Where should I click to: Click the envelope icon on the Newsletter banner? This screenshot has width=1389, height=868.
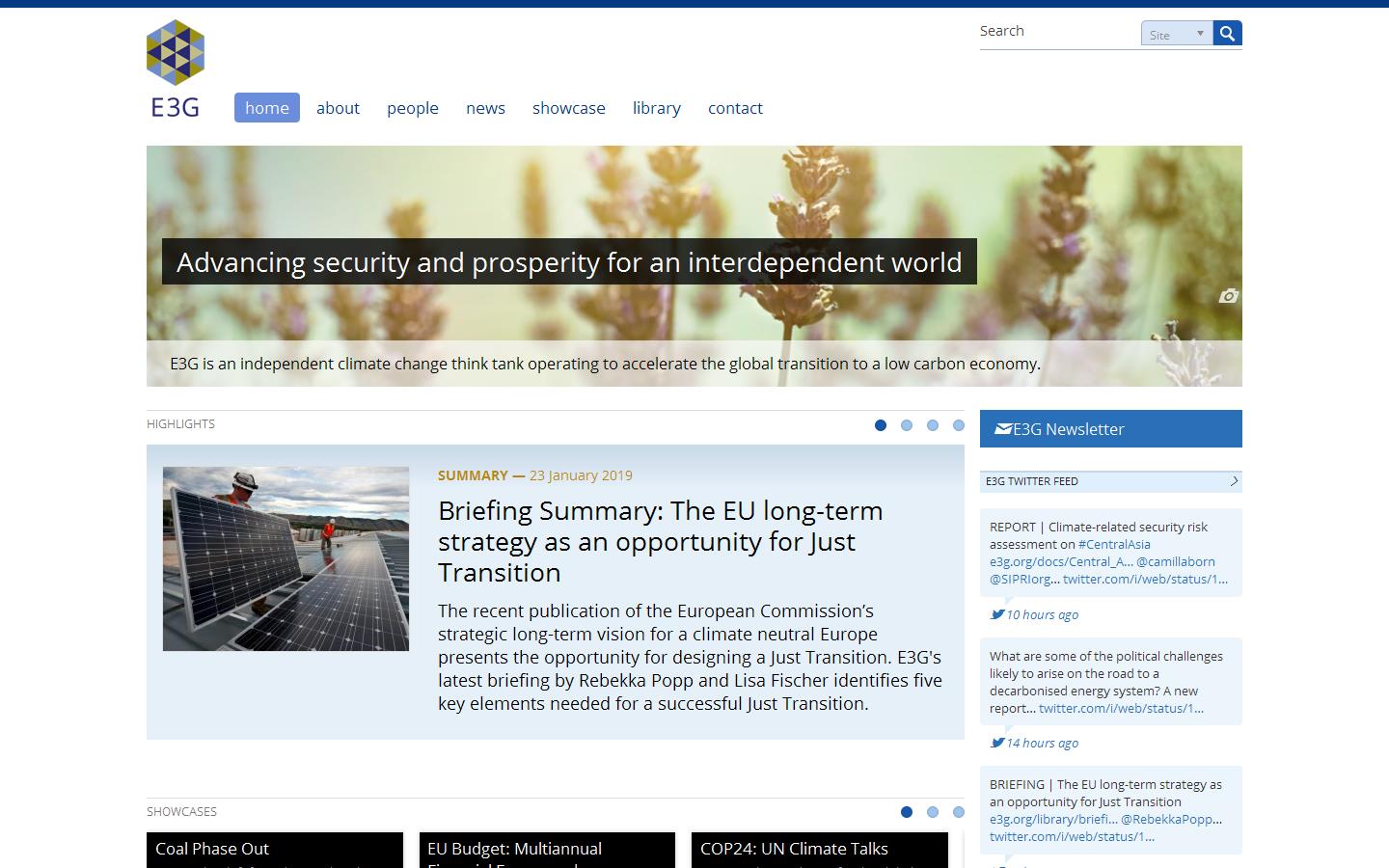[1001, 428]
